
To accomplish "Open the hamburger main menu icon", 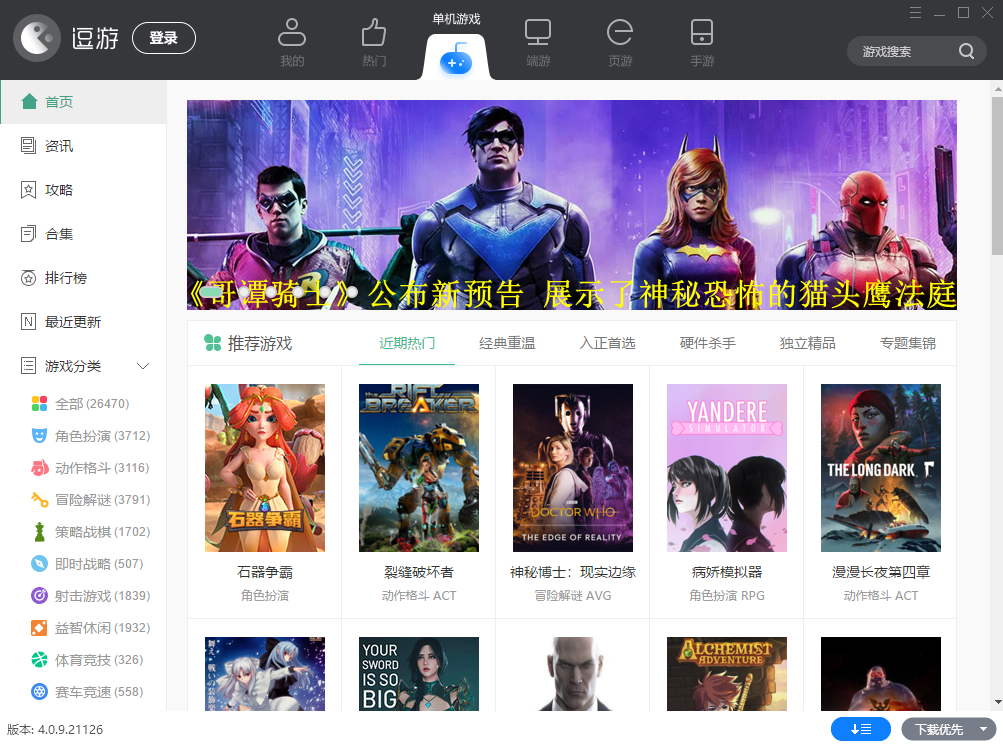I will point(915,13).
